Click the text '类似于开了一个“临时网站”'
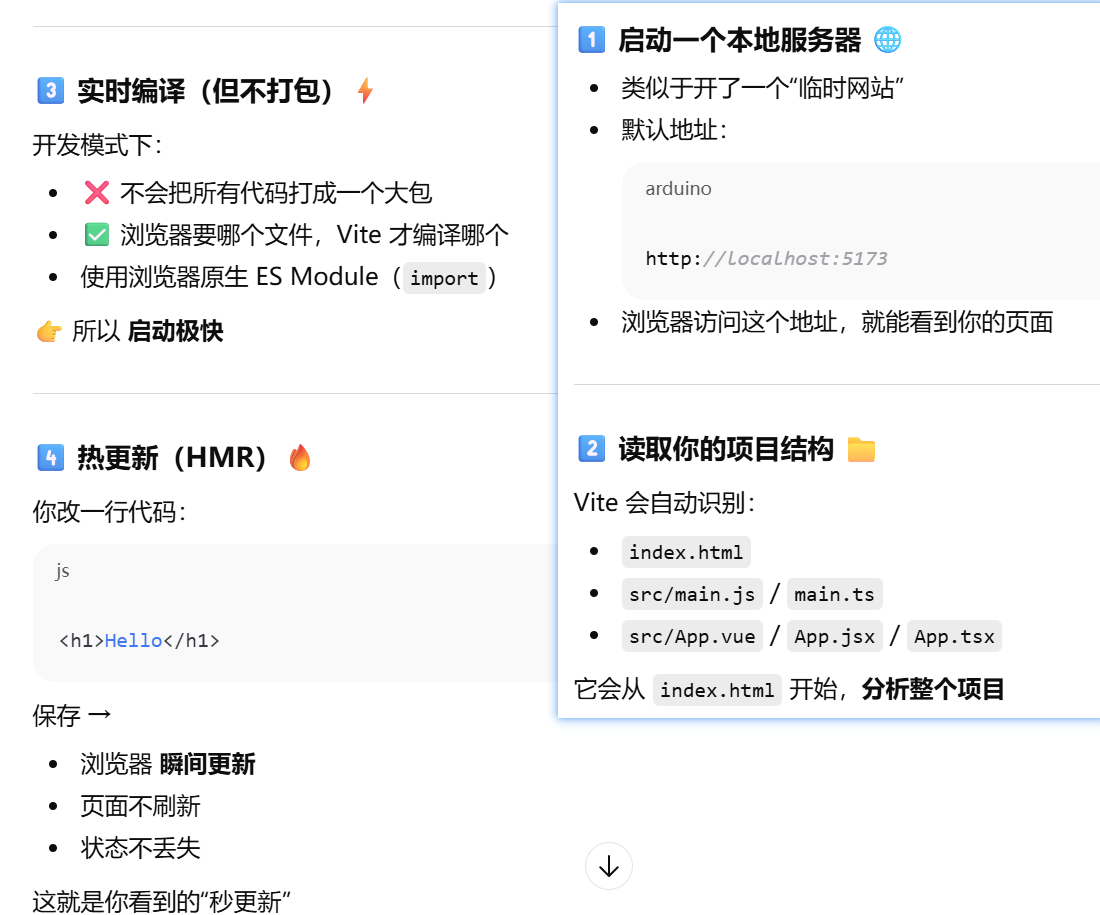The image size is (1100, 915). [x=762, y=88]
